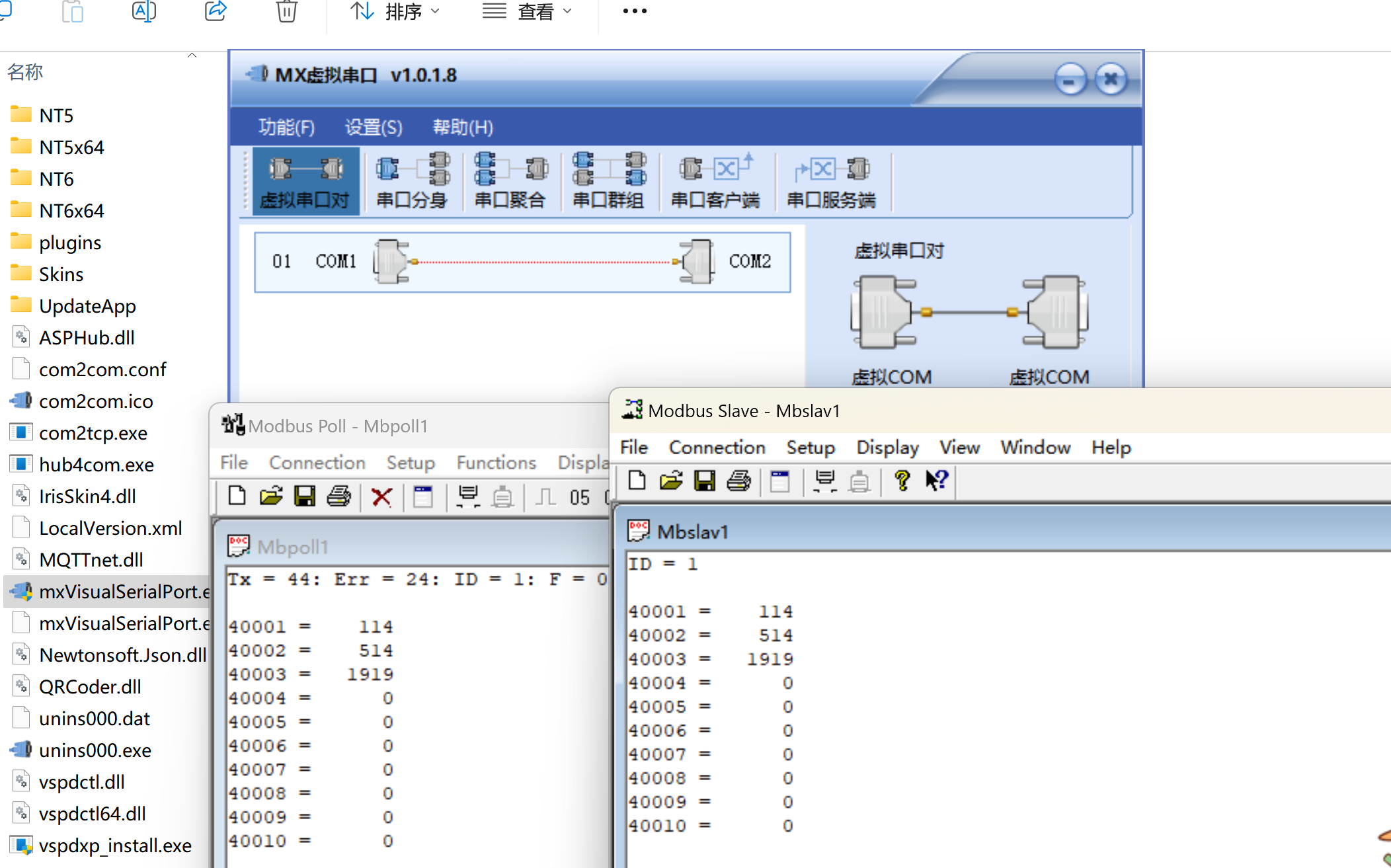
Task: Select the 串口群组 port group icon
Action: point(608,181)
